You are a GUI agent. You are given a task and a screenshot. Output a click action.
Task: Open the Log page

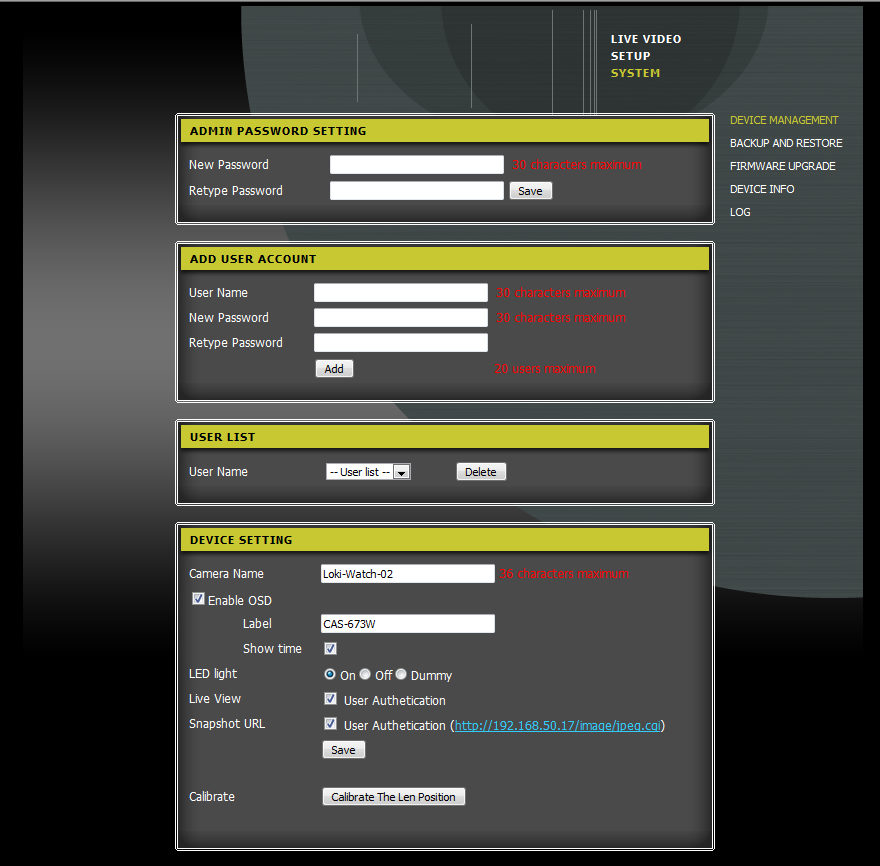point(739,212)
